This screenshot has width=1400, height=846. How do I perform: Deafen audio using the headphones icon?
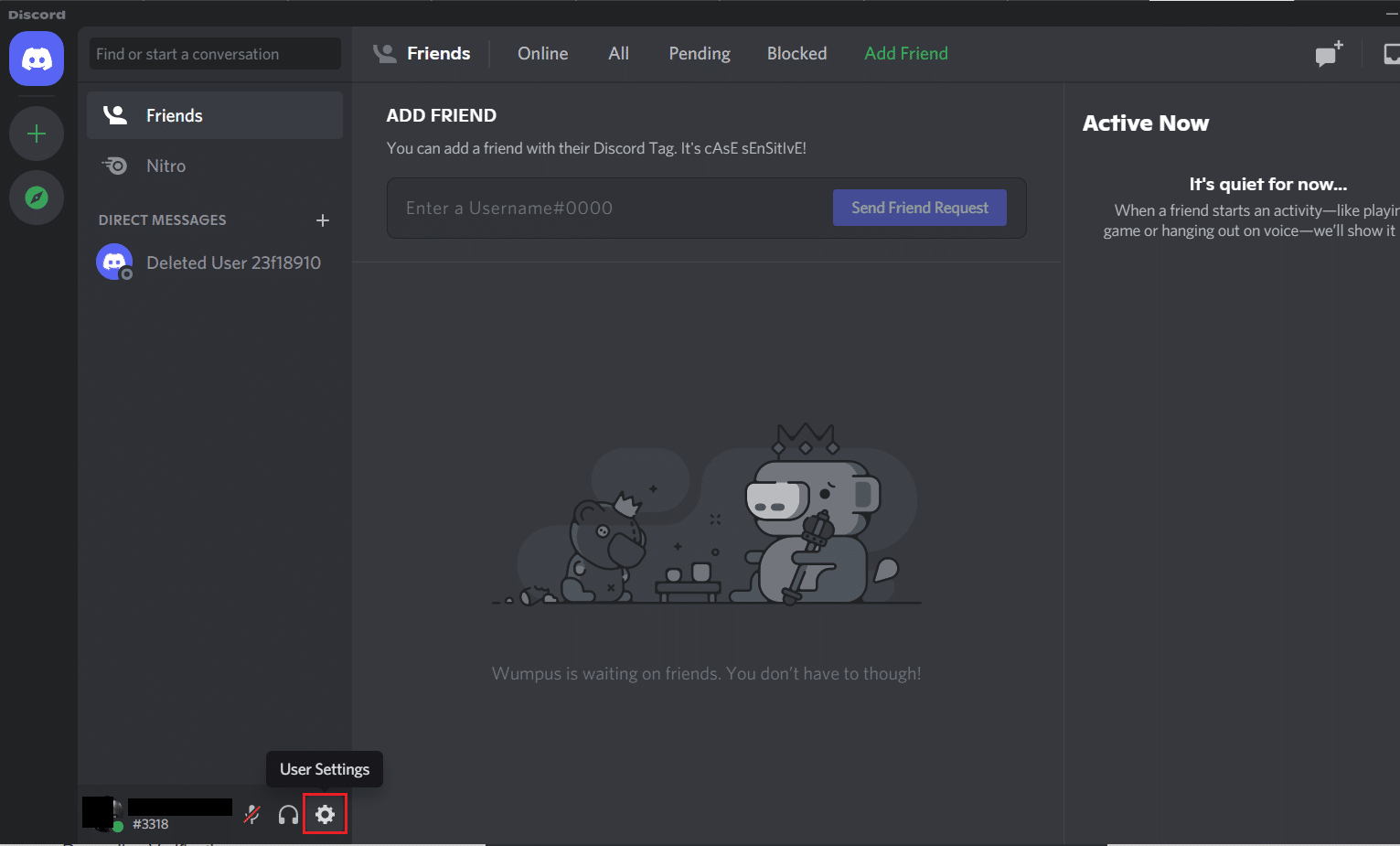pos(288,813)
